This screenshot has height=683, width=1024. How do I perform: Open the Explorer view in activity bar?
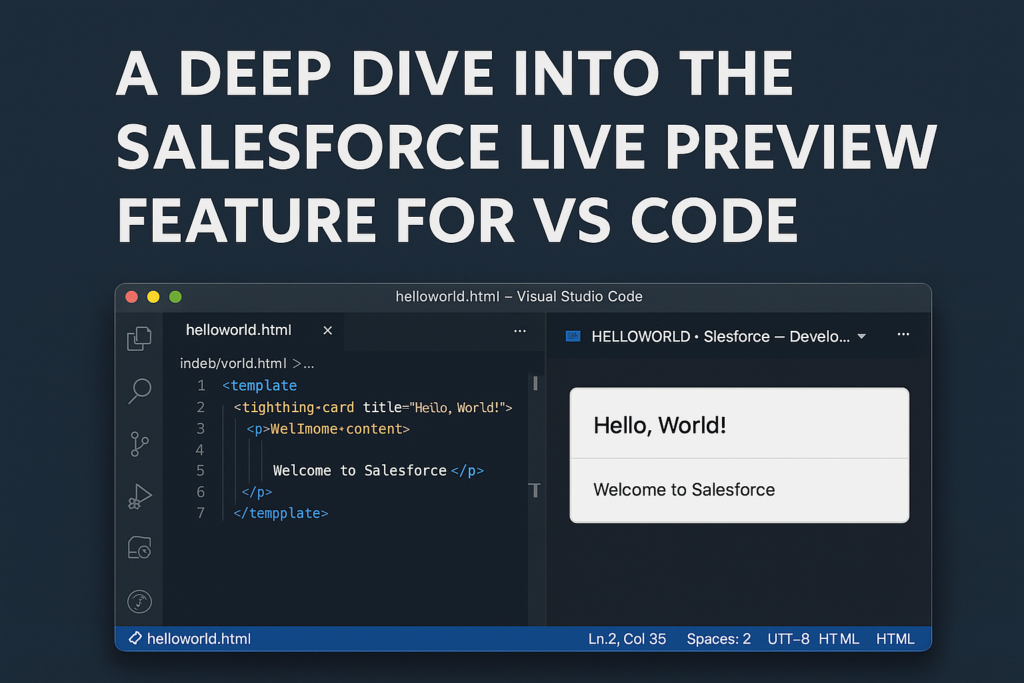point(139,338)
